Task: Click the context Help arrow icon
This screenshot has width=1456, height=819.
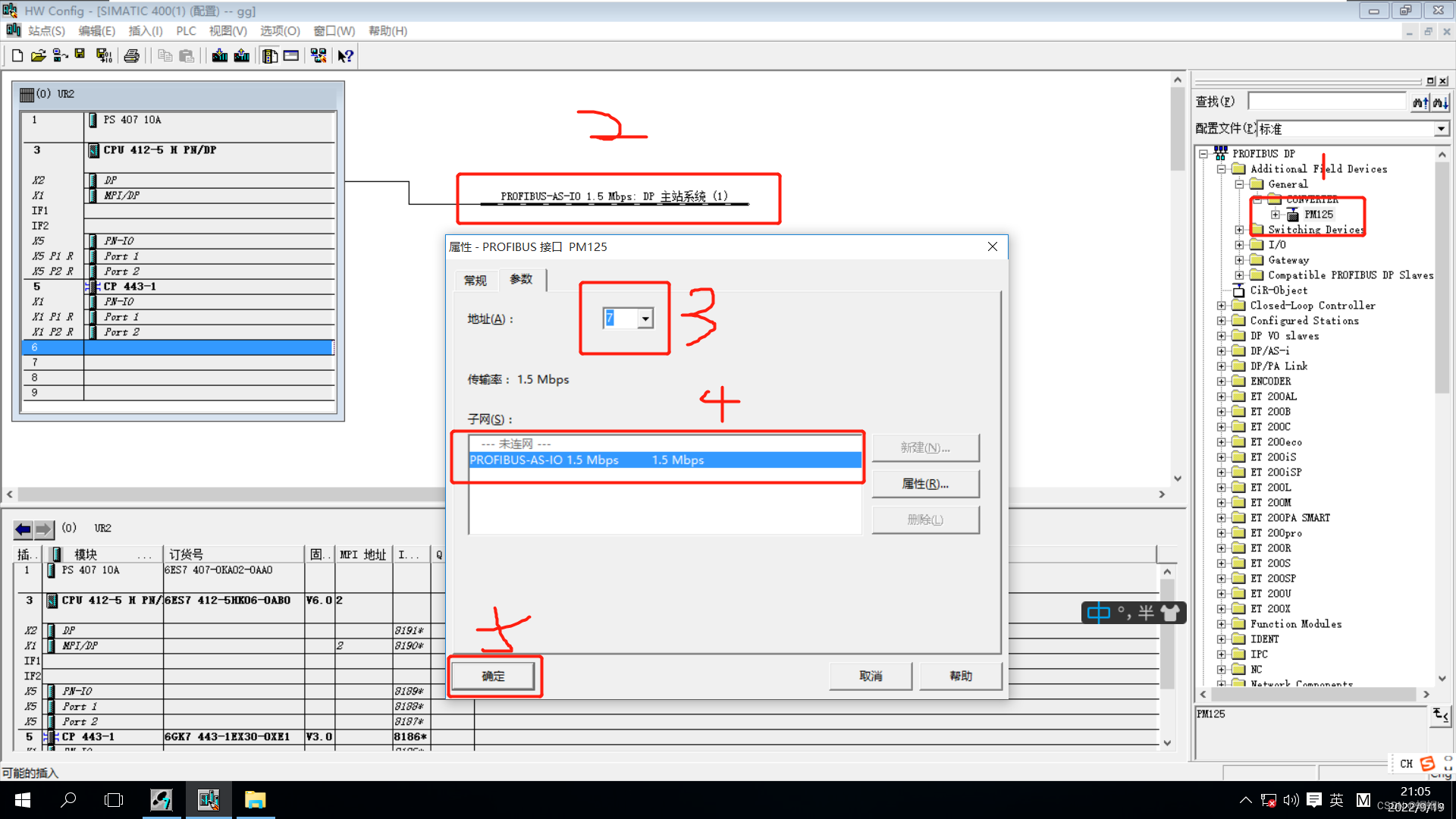Action: (346, 55)
